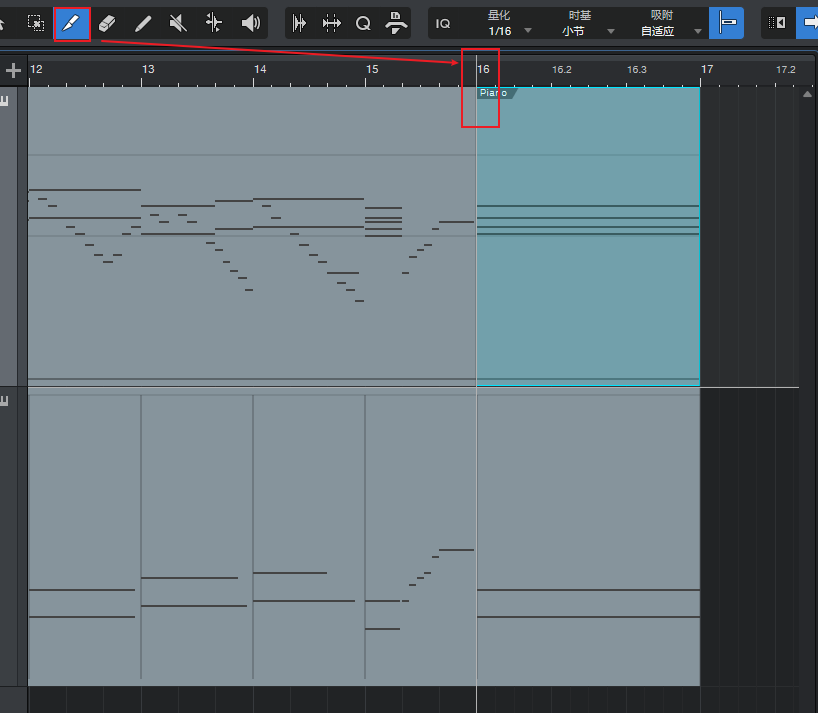Screen dimensions: 818x713
Task: Toggle the blue Autoscroll arrow button
Action: click(x=808, y=23)
